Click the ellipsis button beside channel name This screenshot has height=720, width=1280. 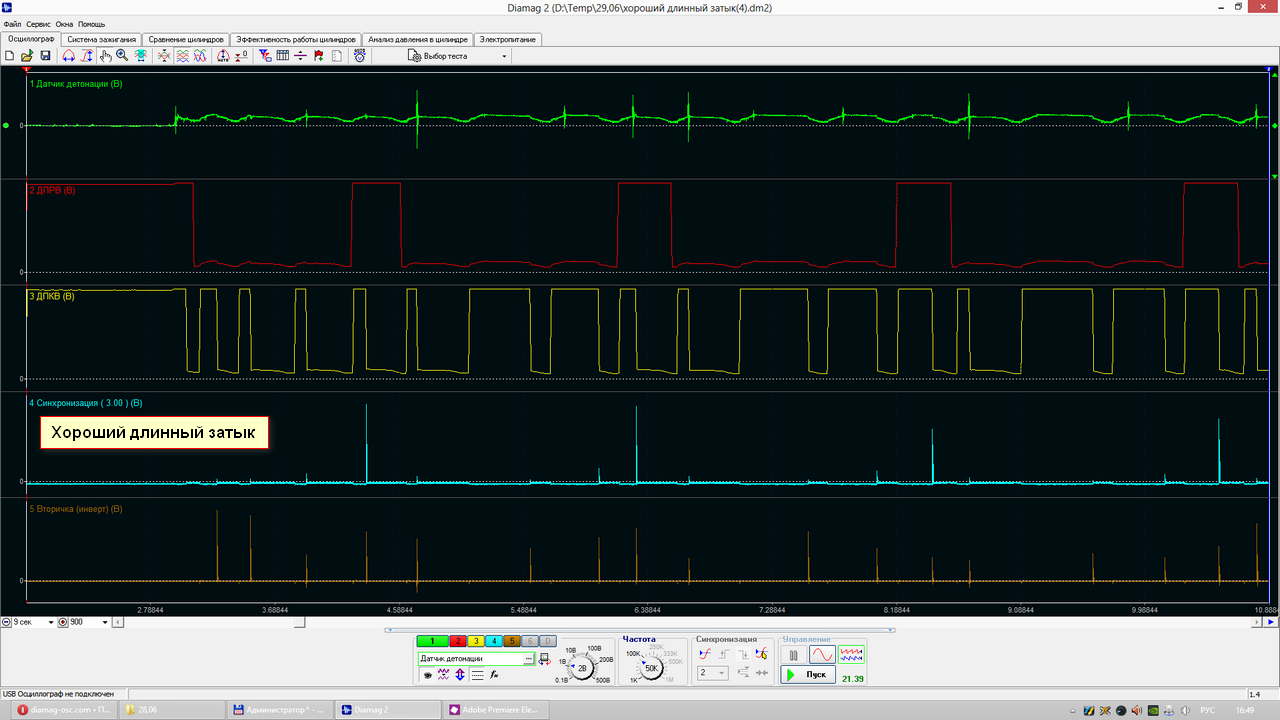529,659
